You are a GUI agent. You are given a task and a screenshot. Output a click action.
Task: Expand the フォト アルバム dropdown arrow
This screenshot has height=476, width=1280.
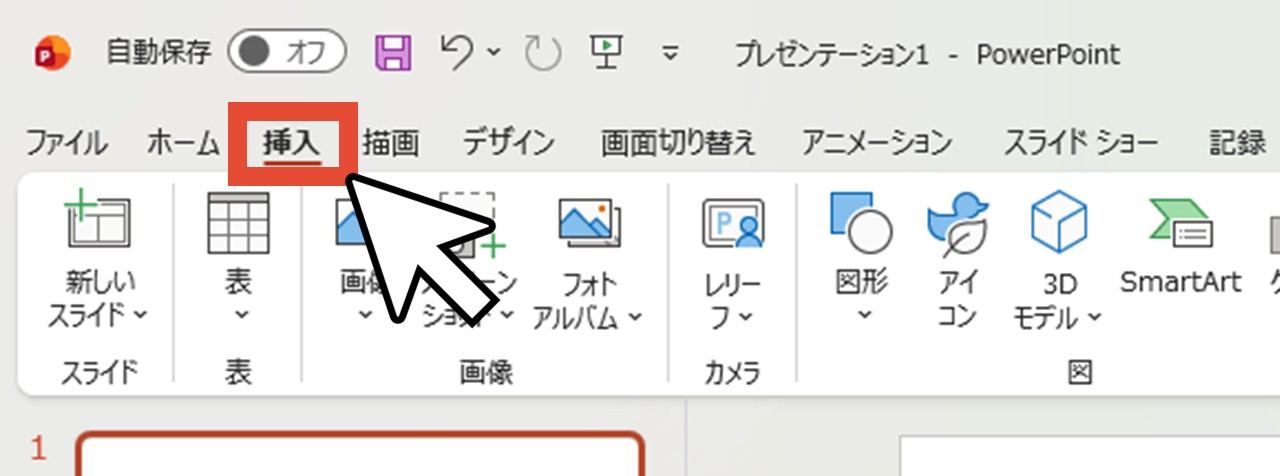click(x=635, y=319)
